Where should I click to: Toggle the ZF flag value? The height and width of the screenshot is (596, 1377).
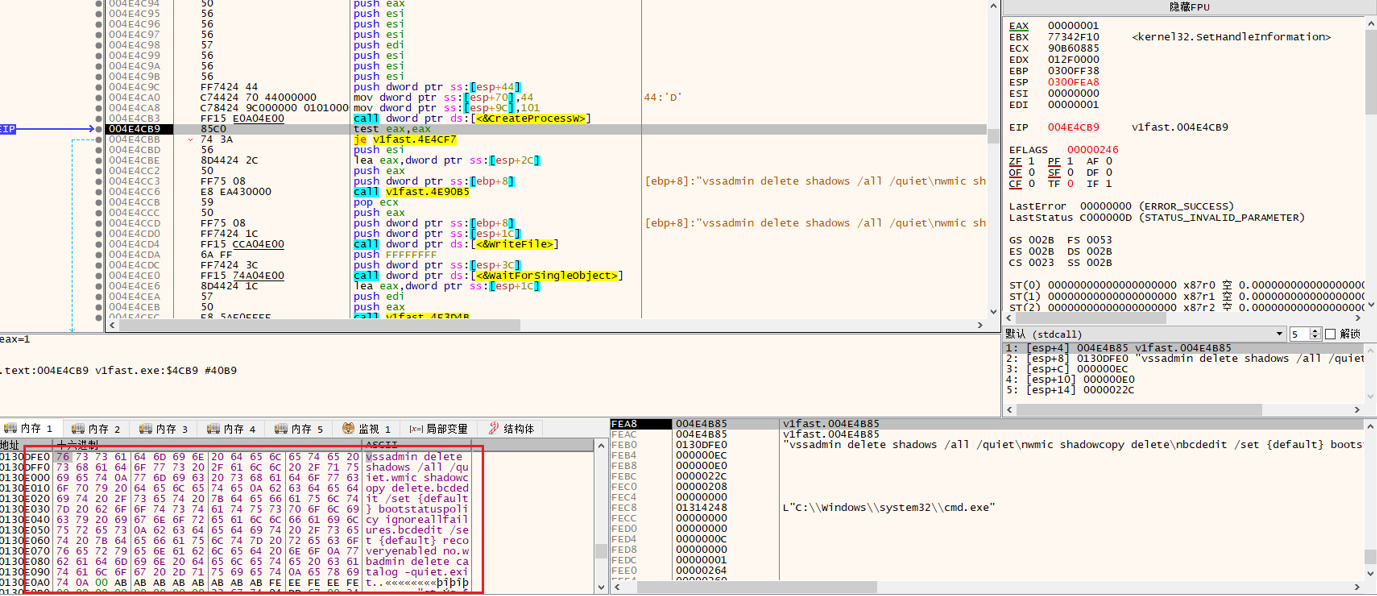tap(1031, 161)
